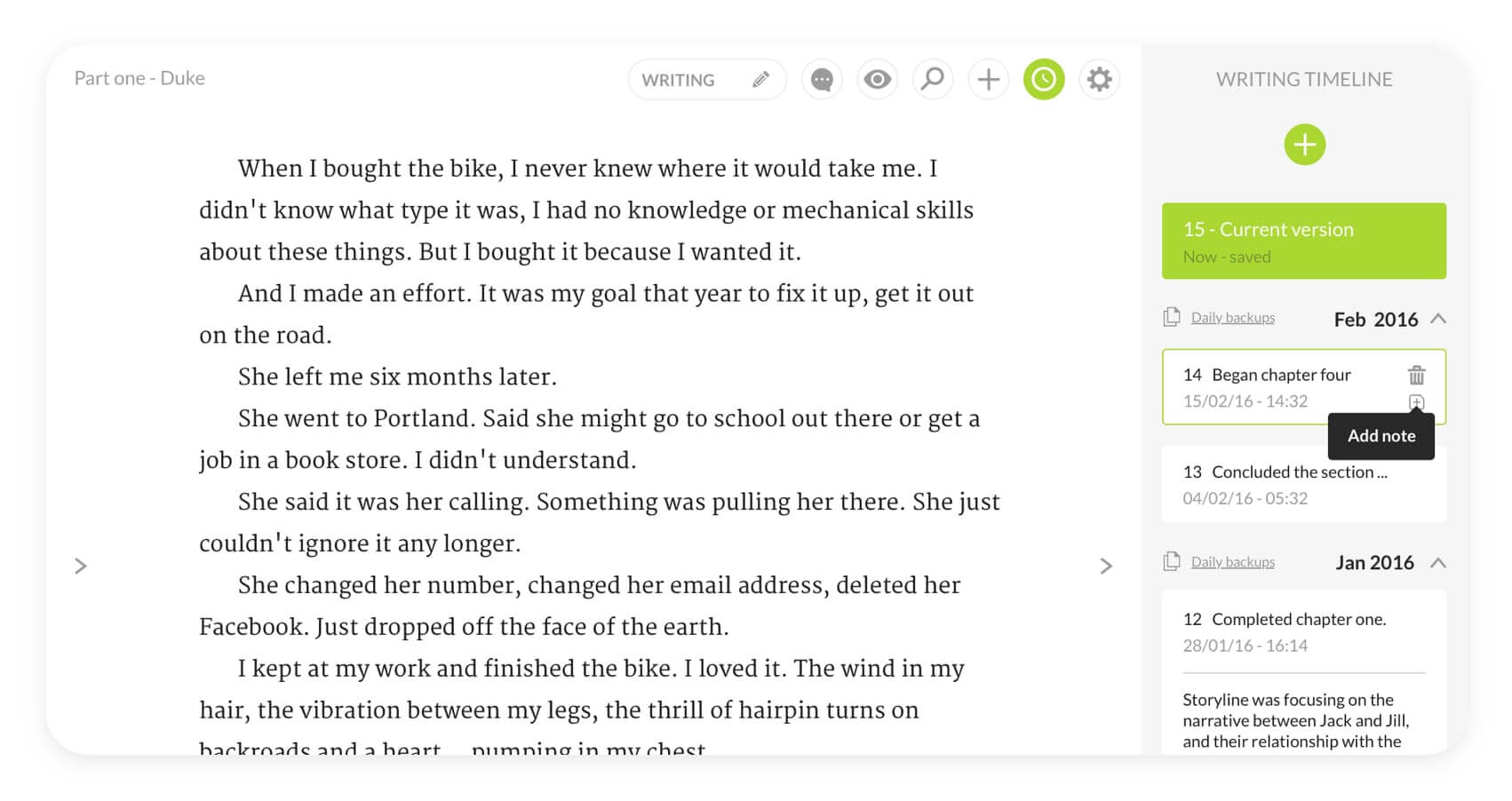Click the Part one - Duke title
Screen dimensions: 1512x801
coord(139,78)
